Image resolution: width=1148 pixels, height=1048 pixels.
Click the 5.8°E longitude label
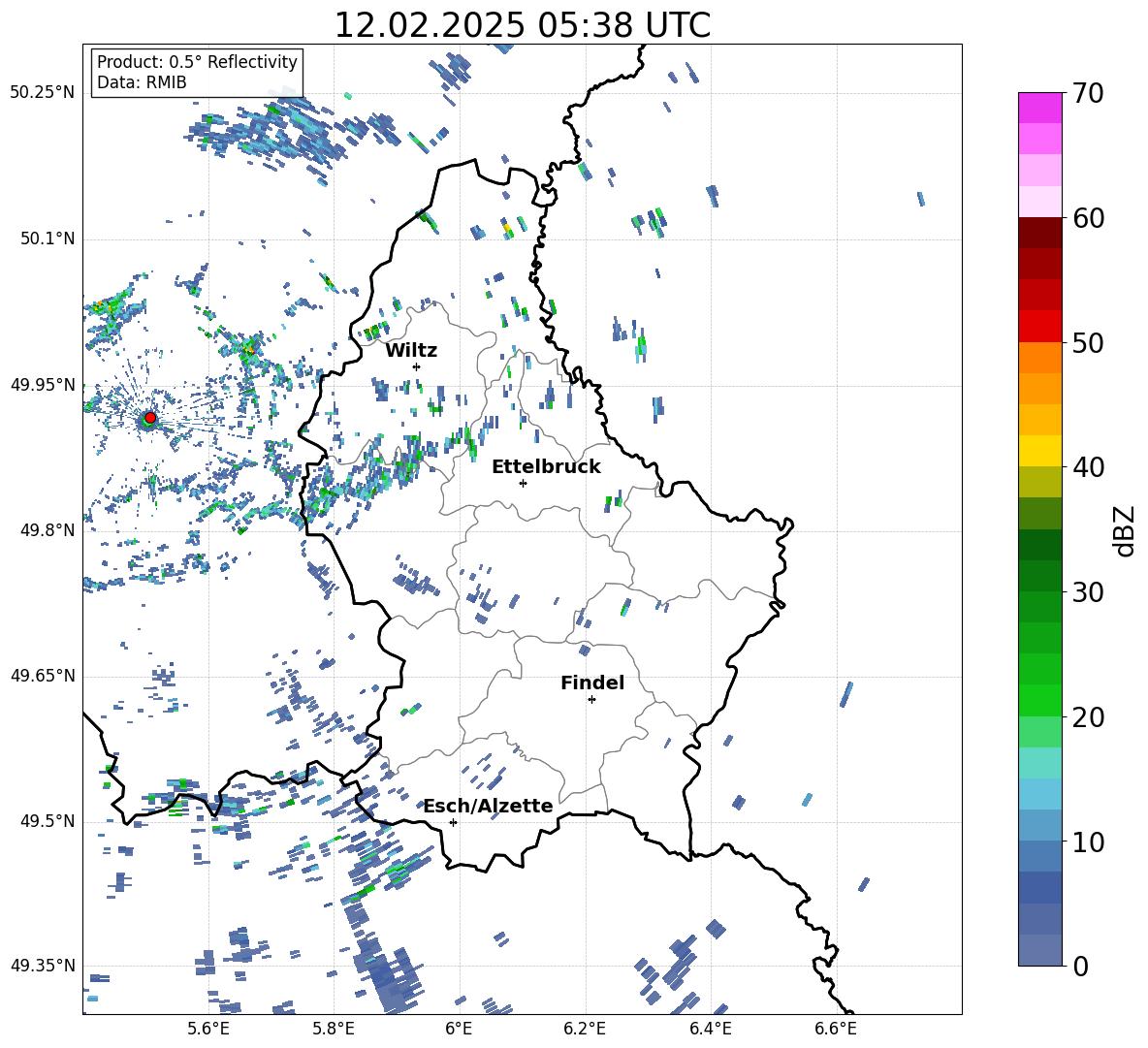[x=334, y=1029]
